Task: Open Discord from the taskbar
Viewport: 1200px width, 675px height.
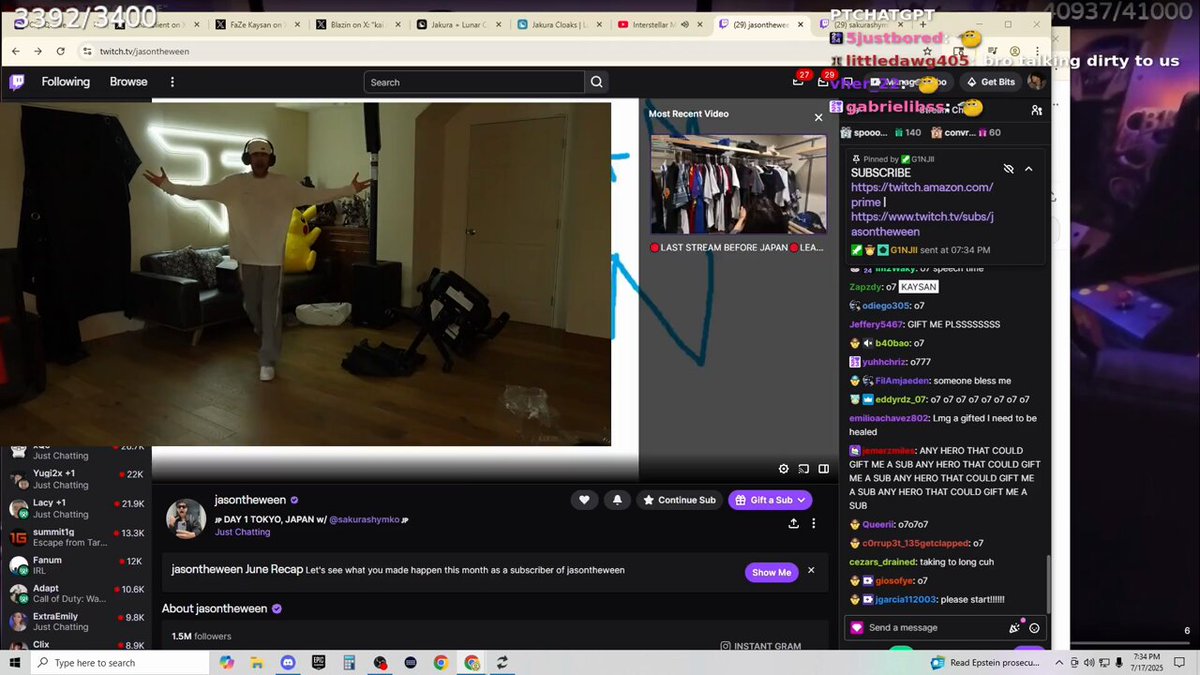Action: [288, 663]
